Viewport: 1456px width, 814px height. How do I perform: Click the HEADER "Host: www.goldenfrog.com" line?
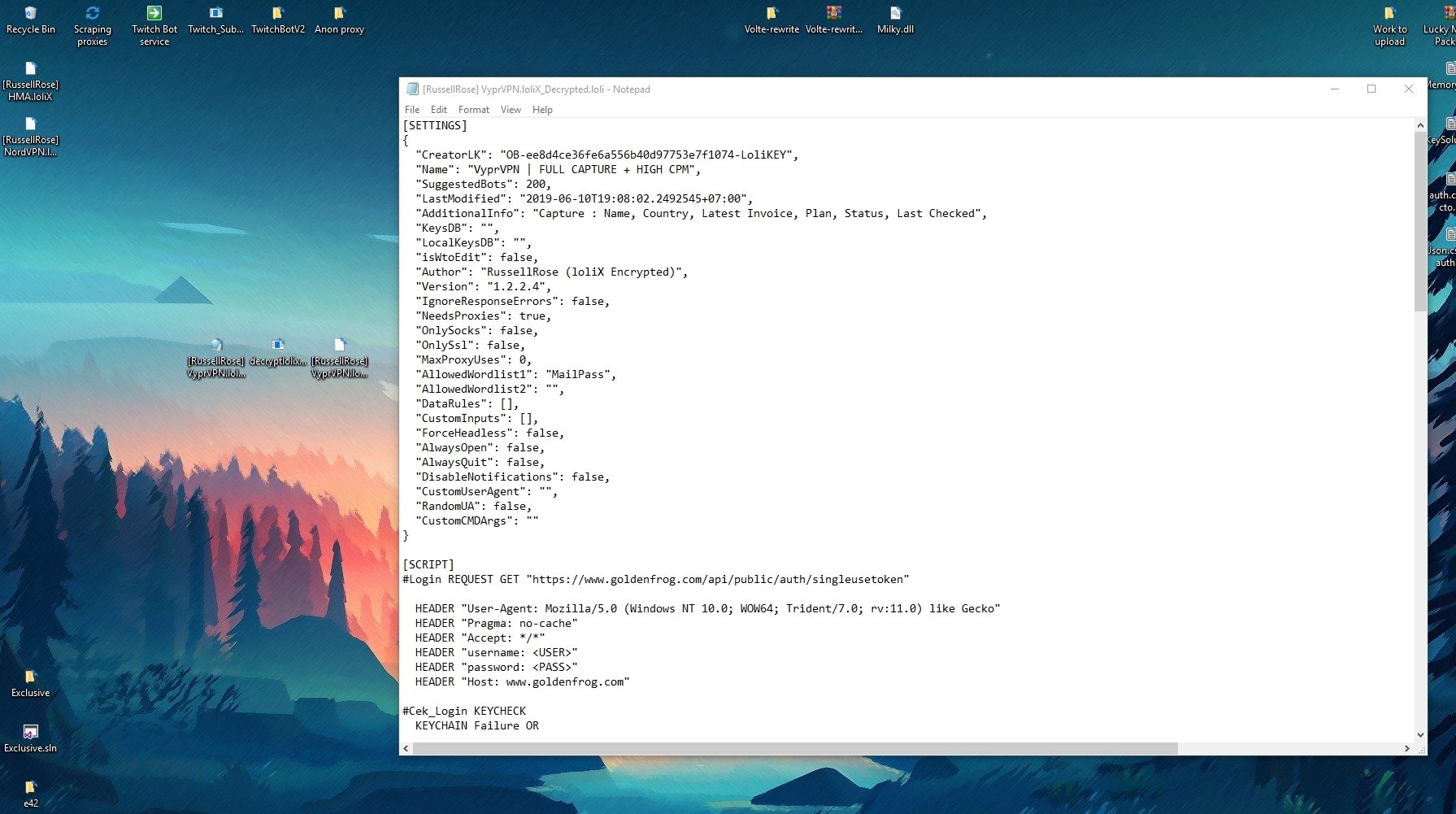click(522, 681)
